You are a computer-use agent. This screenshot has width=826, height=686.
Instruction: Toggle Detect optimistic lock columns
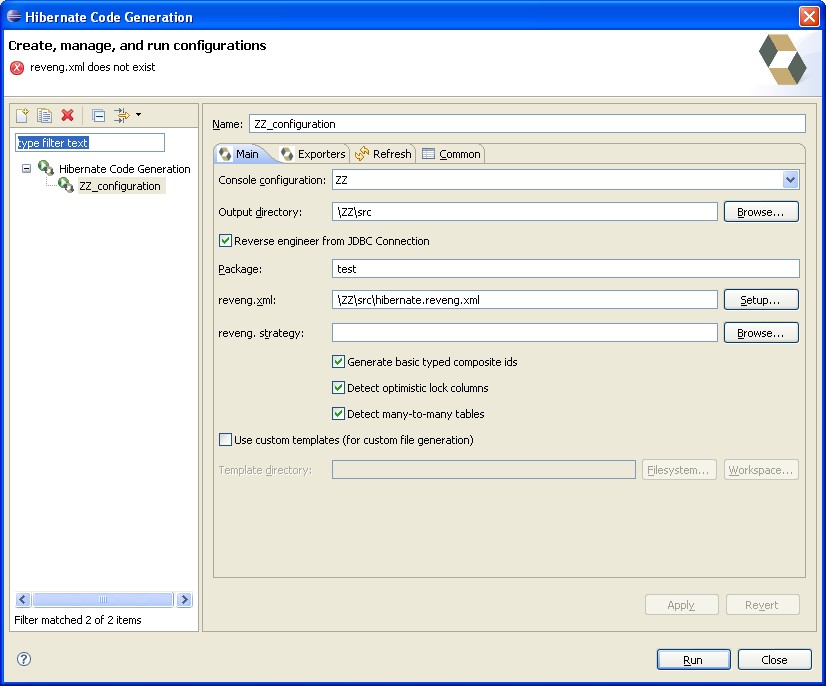(x=338, y=388)
